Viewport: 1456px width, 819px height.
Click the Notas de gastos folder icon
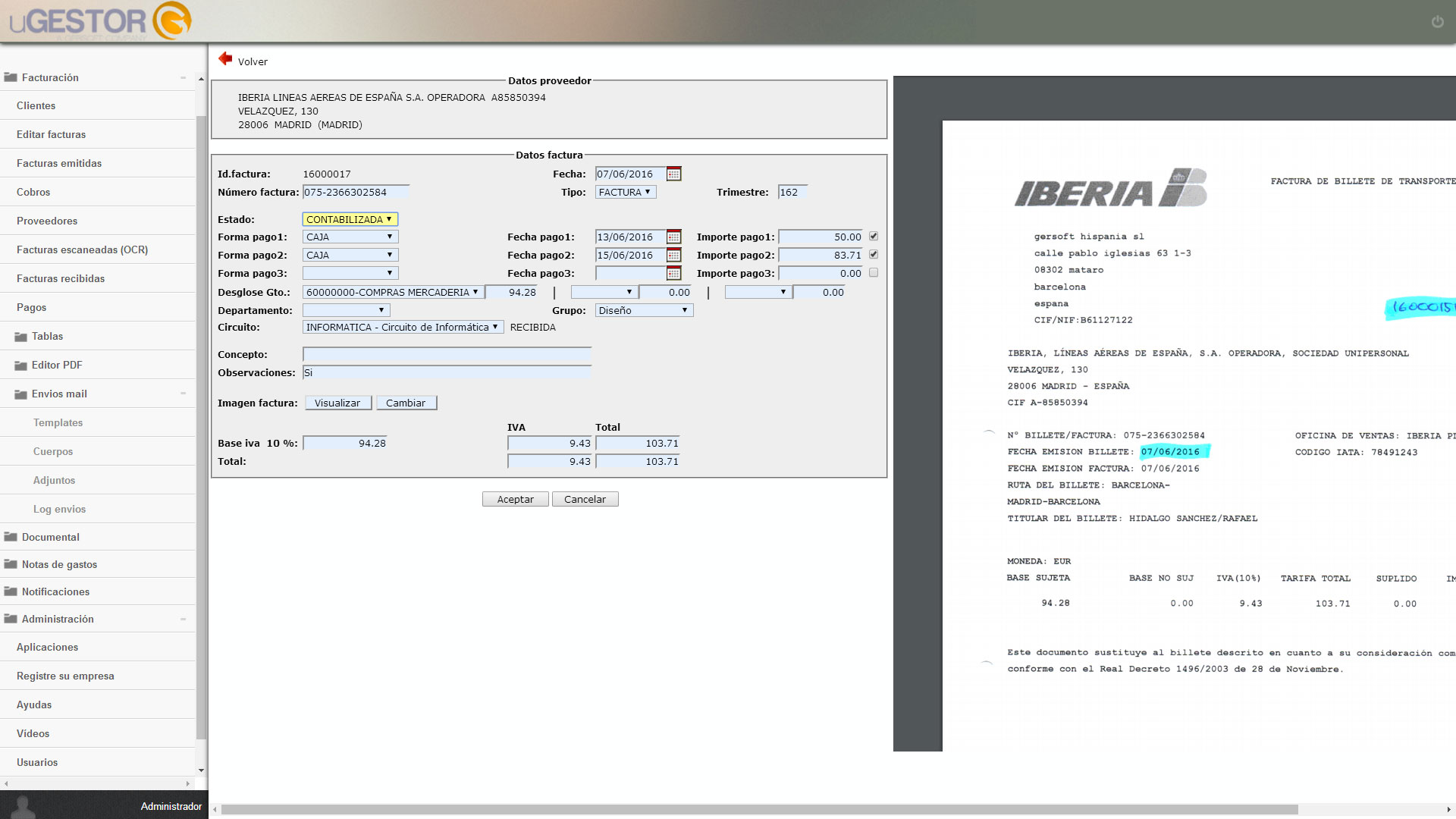[x=11, y=564]
